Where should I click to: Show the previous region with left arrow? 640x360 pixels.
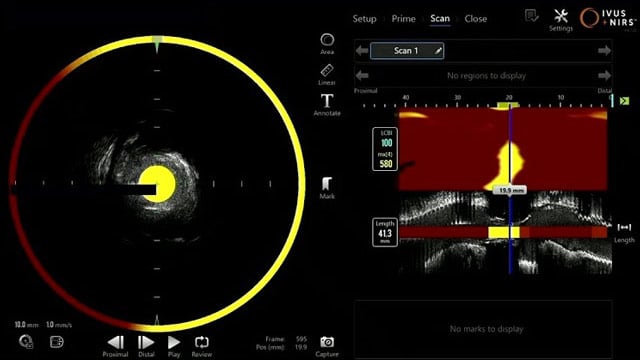(362, 76)
